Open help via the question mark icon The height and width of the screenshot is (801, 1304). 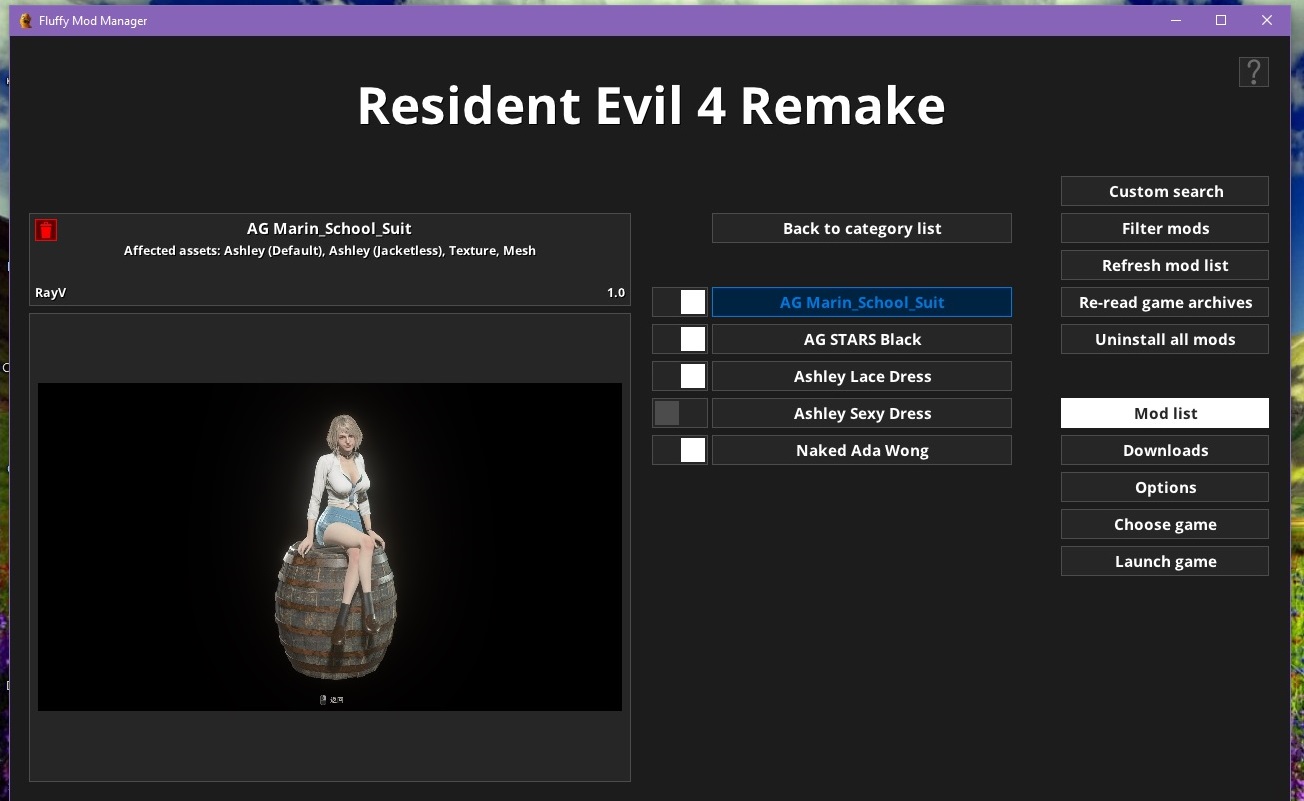coord(1254,72)
